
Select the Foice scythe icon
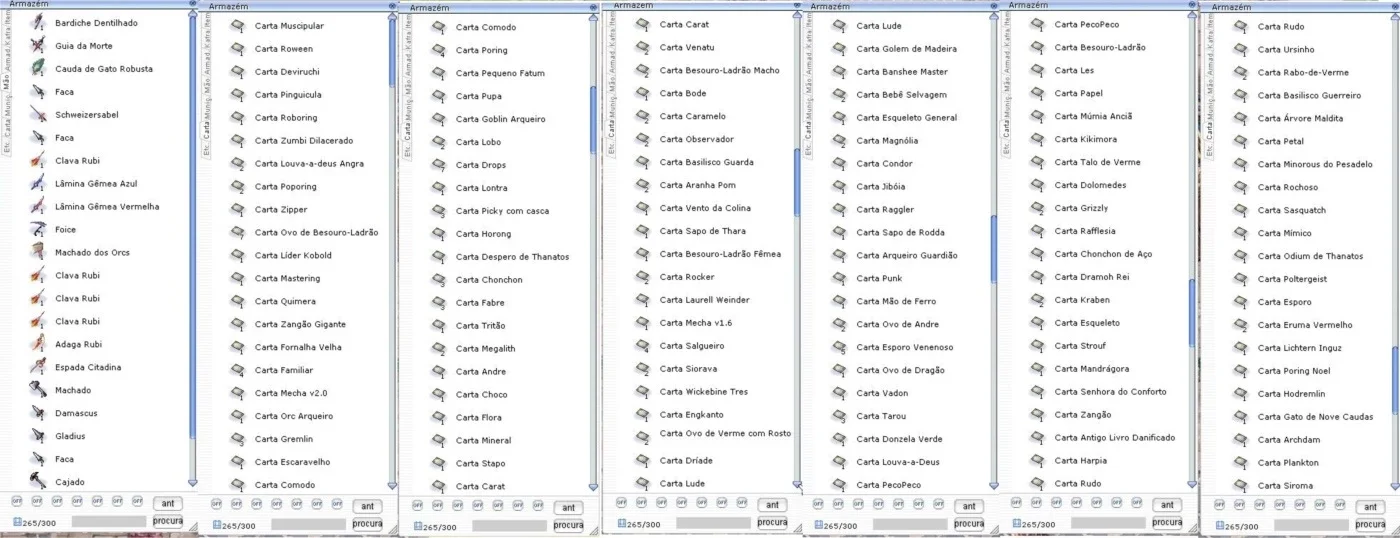[37, 230]
